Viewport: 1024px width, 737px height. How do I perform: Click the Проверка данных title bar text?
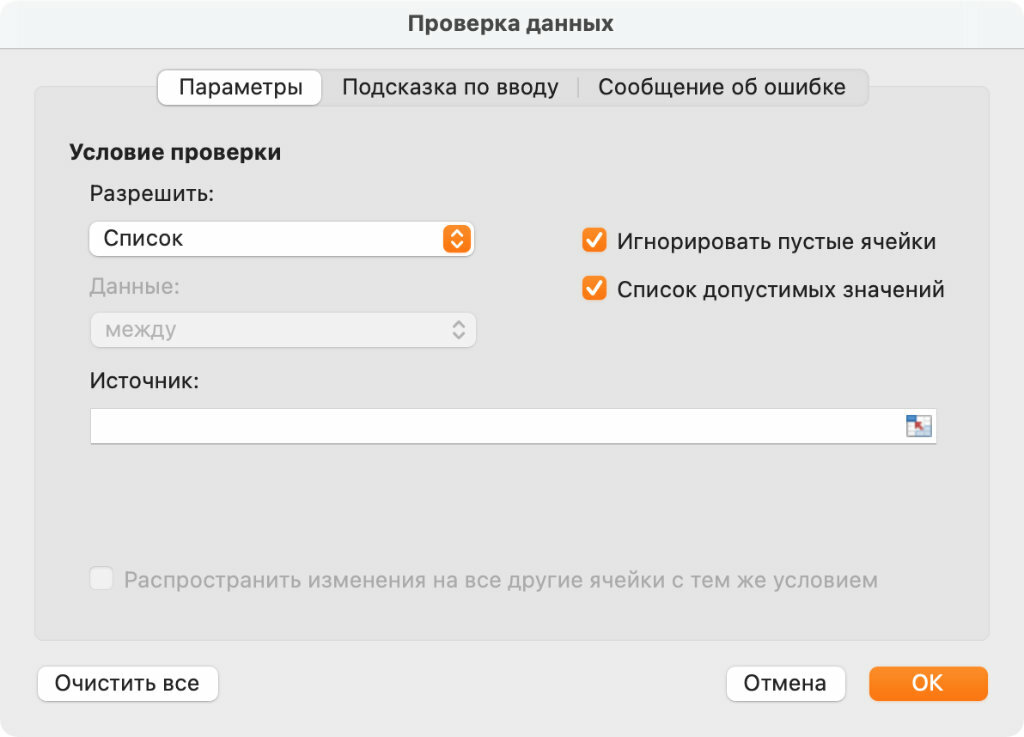point(511,24)
